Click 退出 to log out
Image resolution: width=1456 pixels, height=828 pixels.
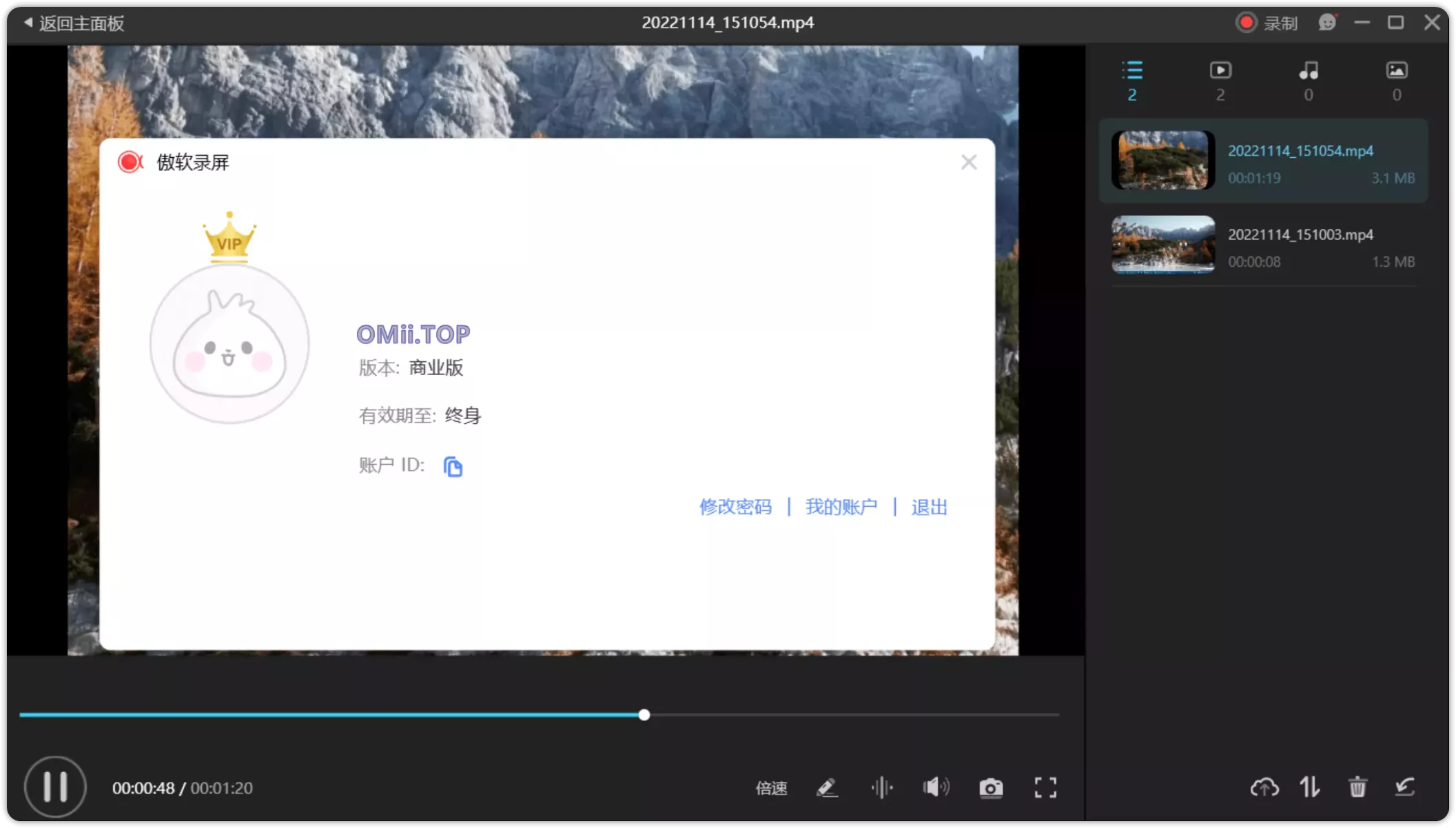click(x=928, y=507)
